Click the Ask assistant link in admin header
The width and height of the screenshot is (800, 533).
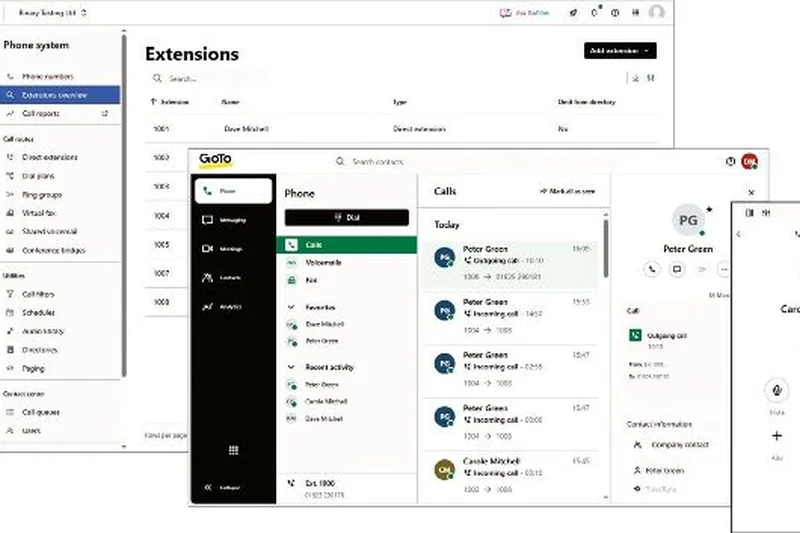(x=524, y=13)
